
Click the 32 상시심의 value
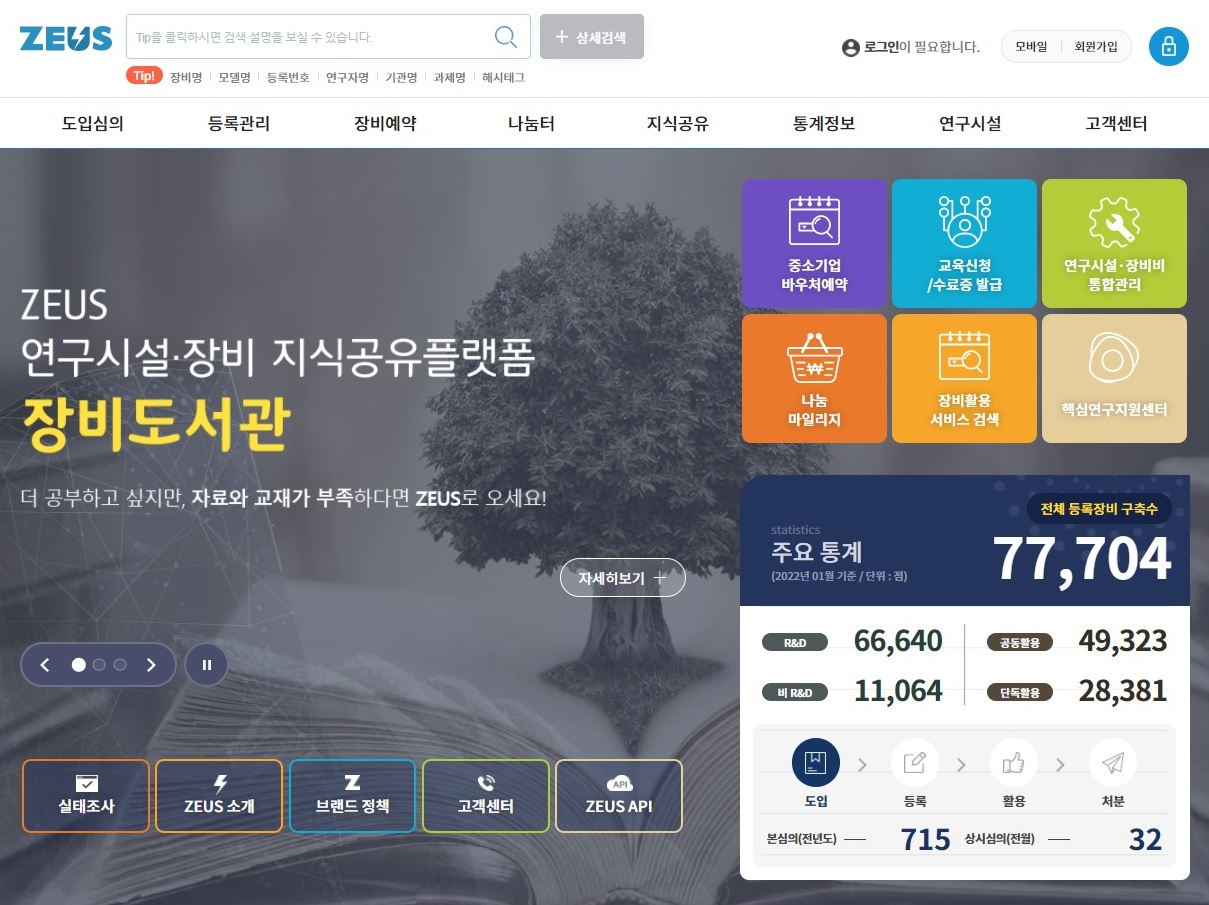(1145, 839)
